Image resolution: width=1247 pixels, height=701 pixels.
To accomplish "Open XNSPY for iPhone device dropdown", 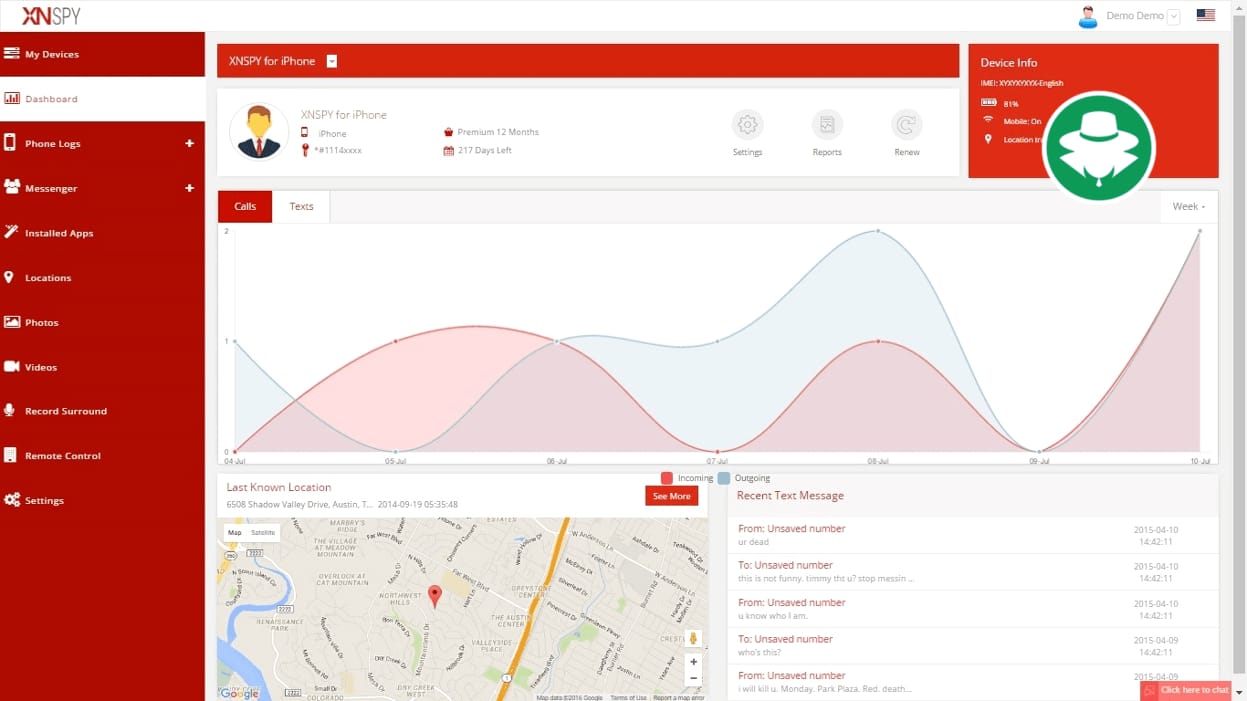I will coord(332,61).
